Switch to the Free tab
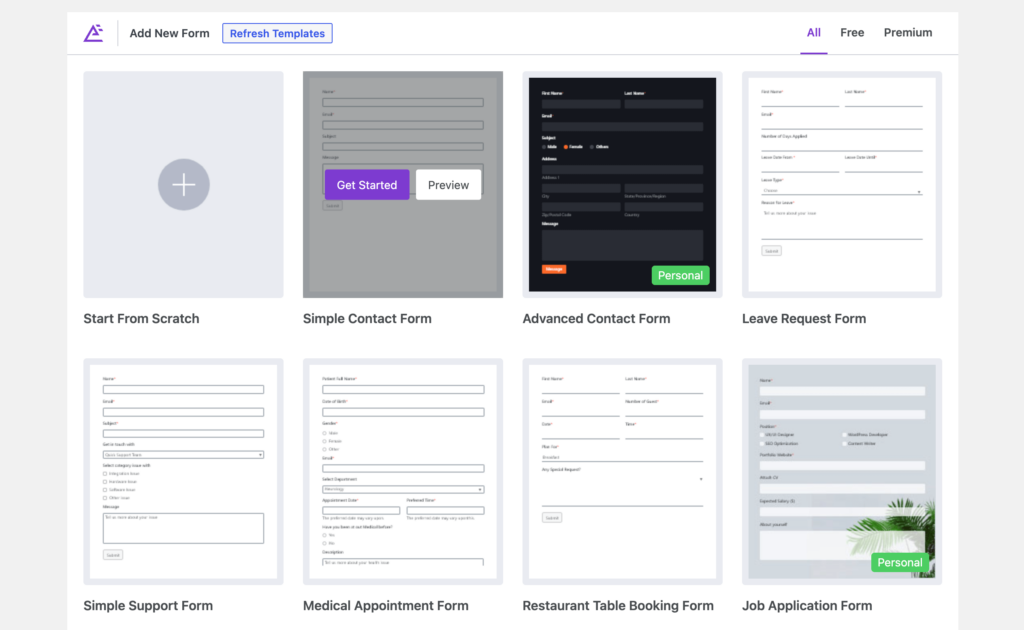Viewport: 1024px width, 630px height. [x=852, y=32]
